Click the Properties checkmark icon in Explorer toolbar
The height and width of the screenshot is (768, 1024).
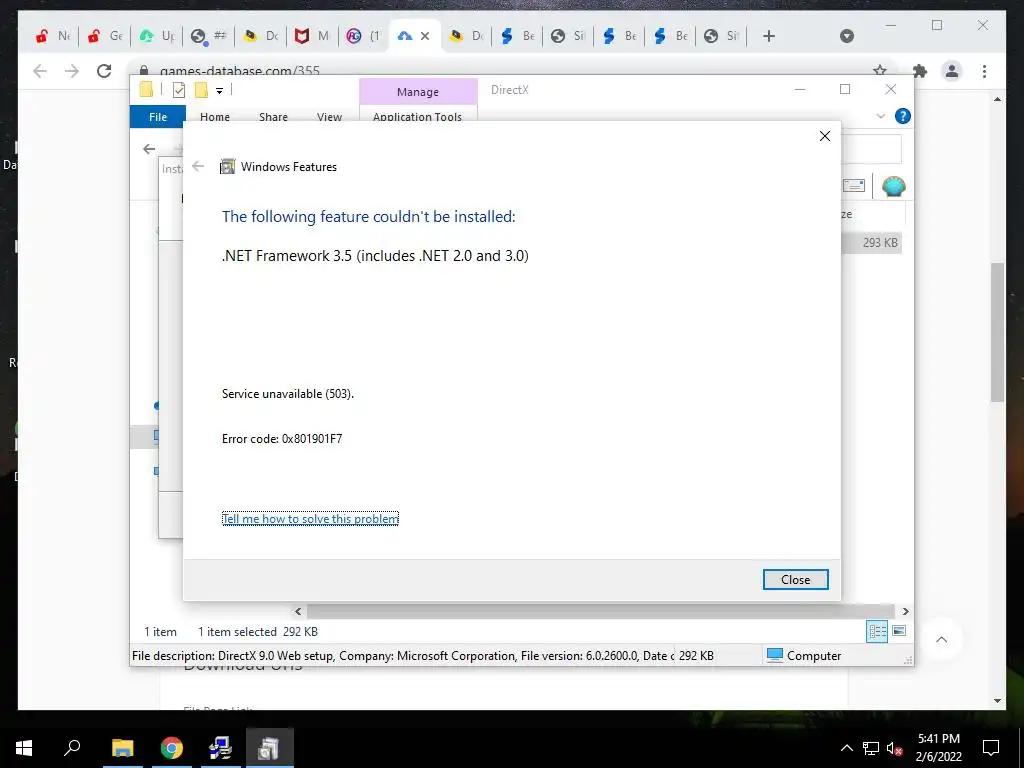(178, 90)
